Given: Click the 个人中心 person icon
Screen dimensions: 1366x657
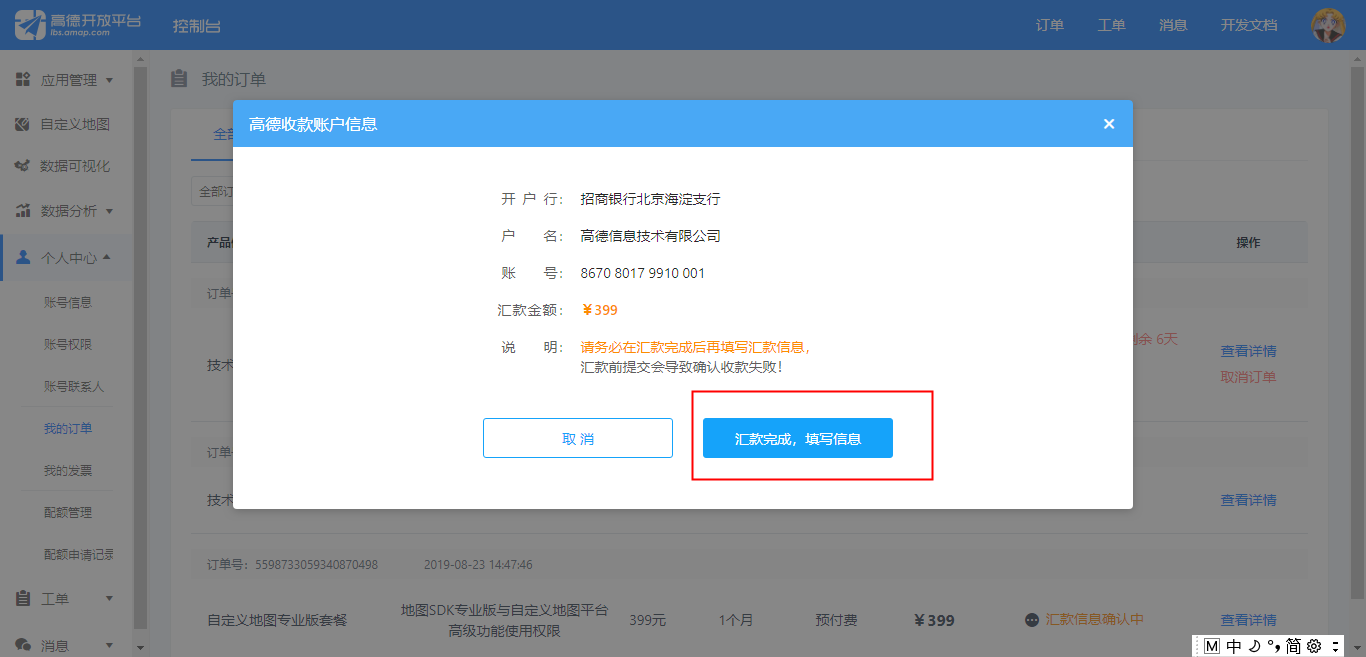Looking at the screenshot, I should 23,257.
